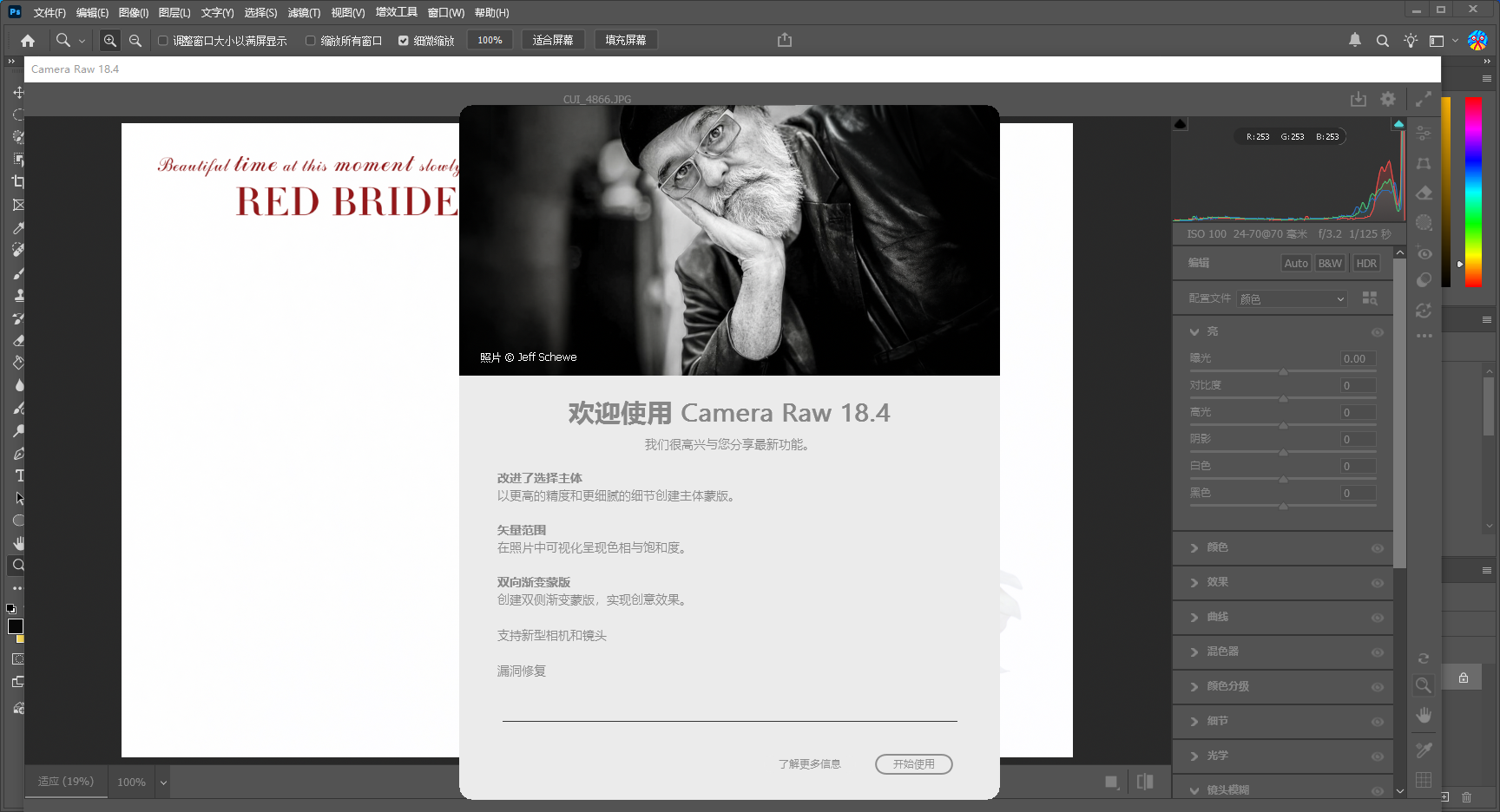Select the Clone Stamp tool

pos(18,296)
